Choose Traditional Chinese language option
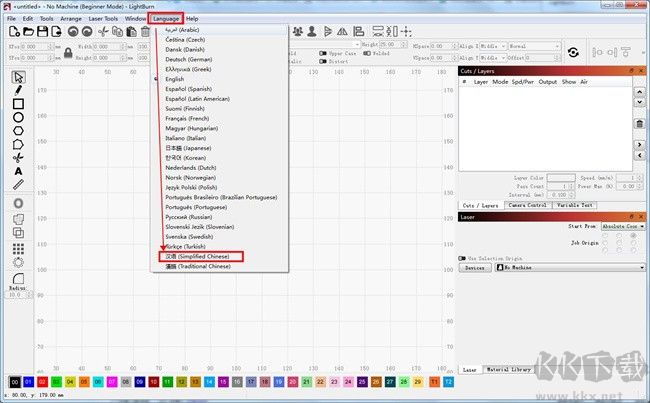Screen dimensions: 650x403 [198, 266]
